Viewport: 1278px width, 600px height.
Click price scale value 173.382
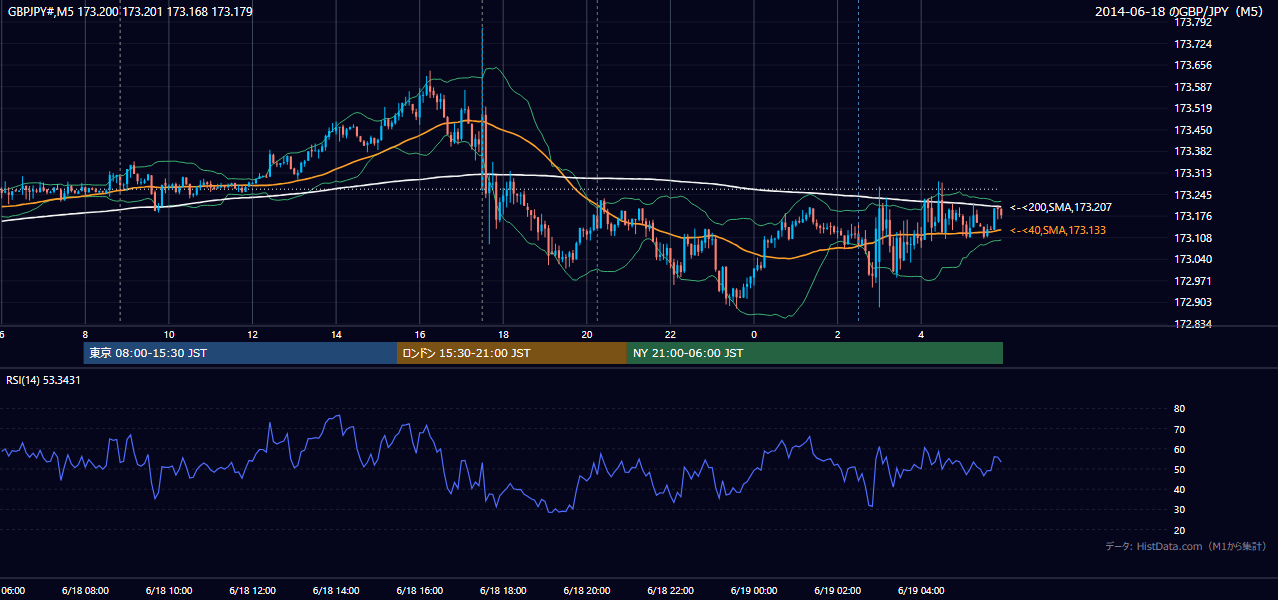1193,151
